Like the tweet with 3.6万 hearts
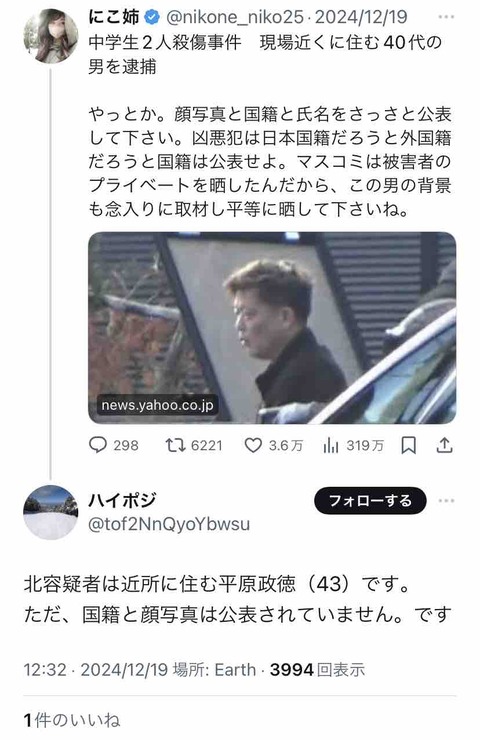Screen dimensions: 480x740 (253, 445)
